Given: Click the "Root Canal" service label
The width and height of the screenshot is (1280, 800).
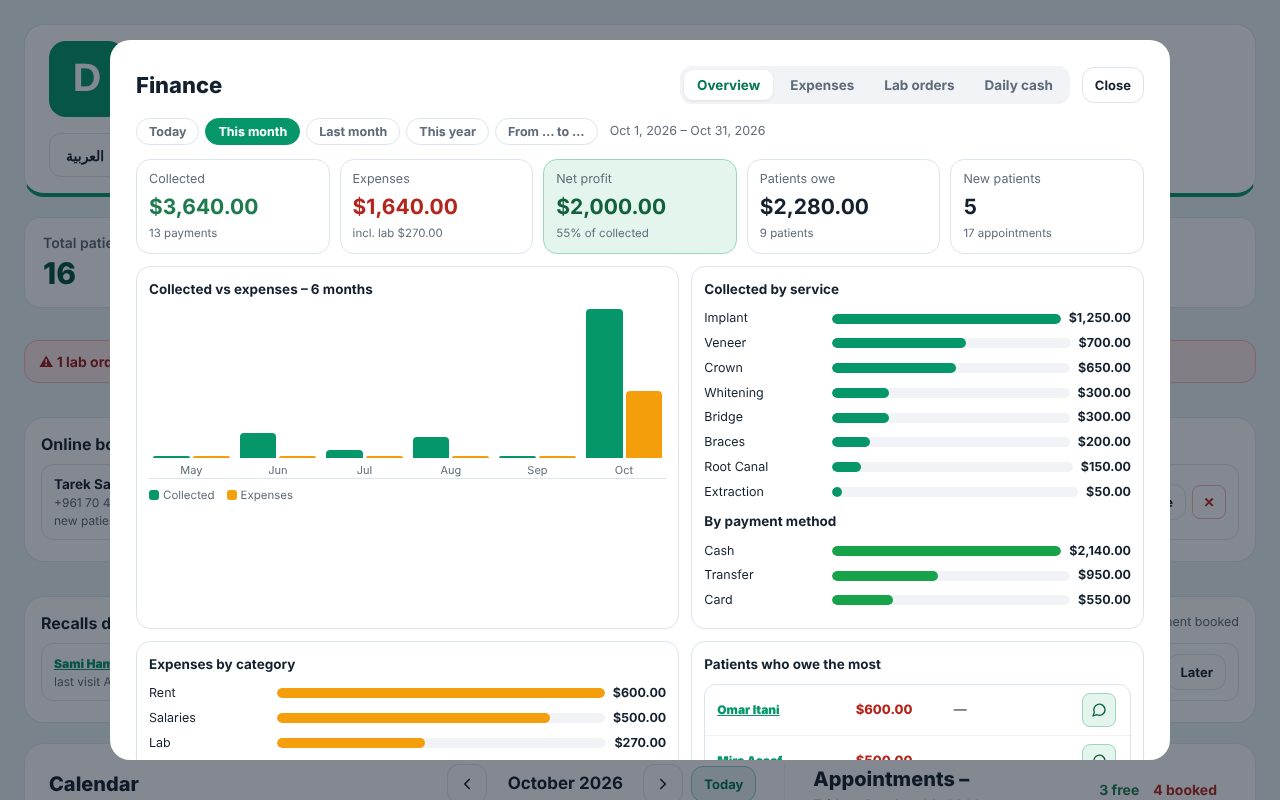Looking at the screenshot, I should [736, 467].
